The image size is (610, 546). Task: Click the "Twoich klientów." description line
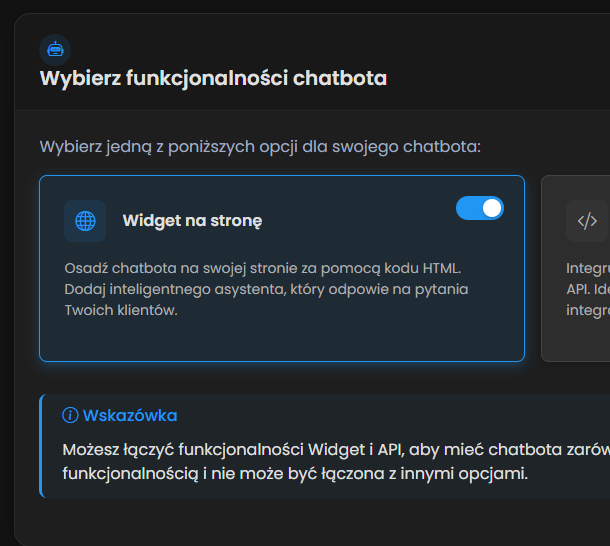(120, 310)
